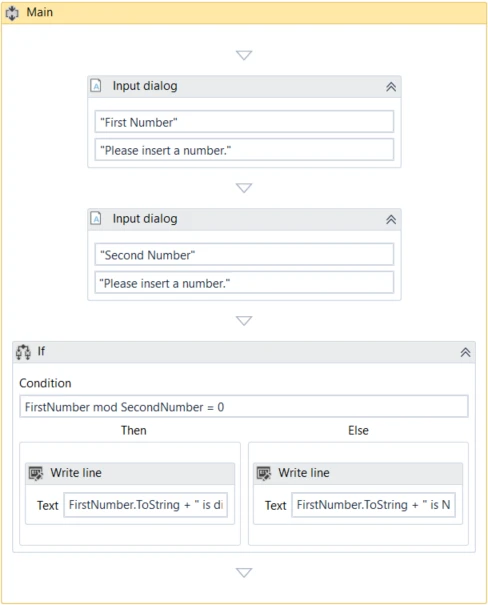Click the Main sequence icon
488x605 pixels.
click(12, 13)
